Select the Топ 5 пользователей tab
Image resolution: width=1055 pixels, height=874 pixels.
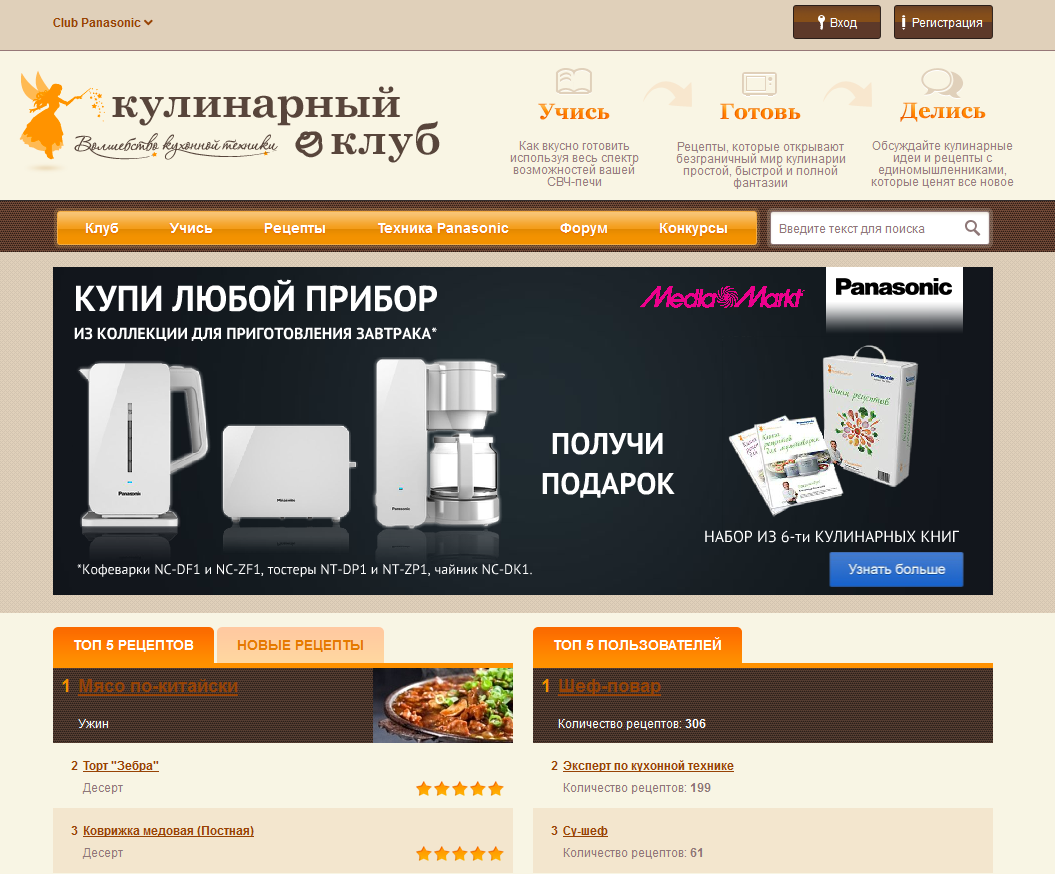click(637, 645)
